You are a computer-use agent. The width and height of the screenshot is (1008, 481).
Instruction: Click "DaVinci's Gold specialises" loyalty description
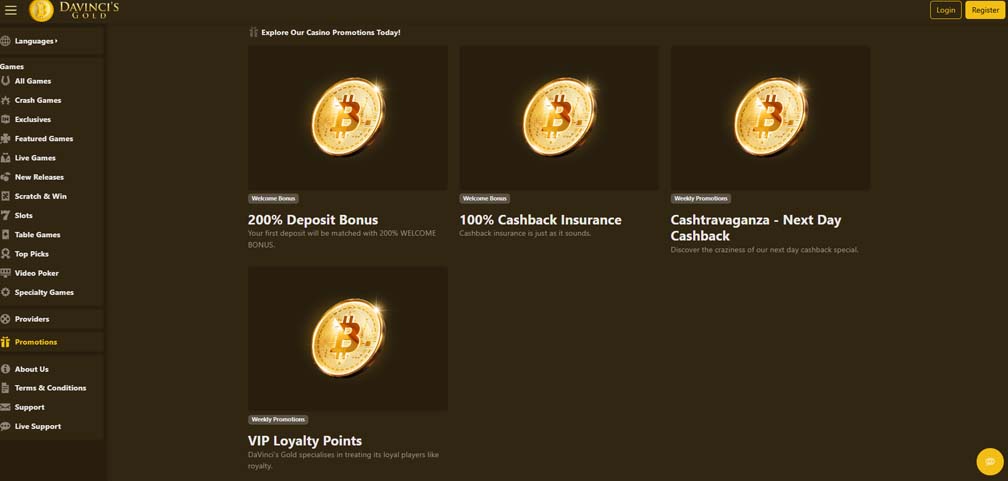pyautogui.click(x=343, y=460)
